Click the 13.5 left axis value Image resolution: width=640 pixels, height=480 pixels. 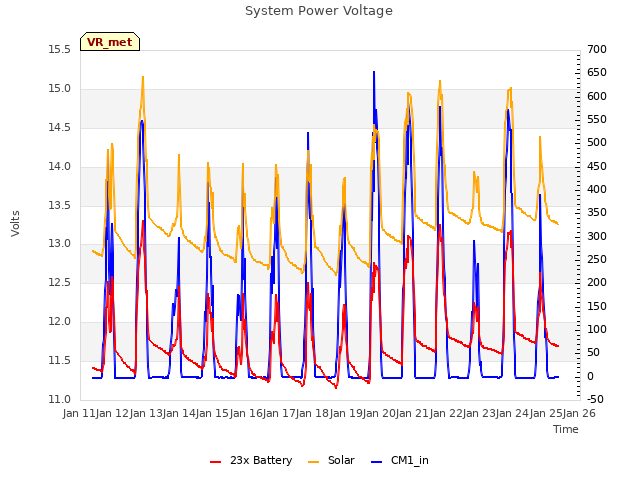coord(59,205)
